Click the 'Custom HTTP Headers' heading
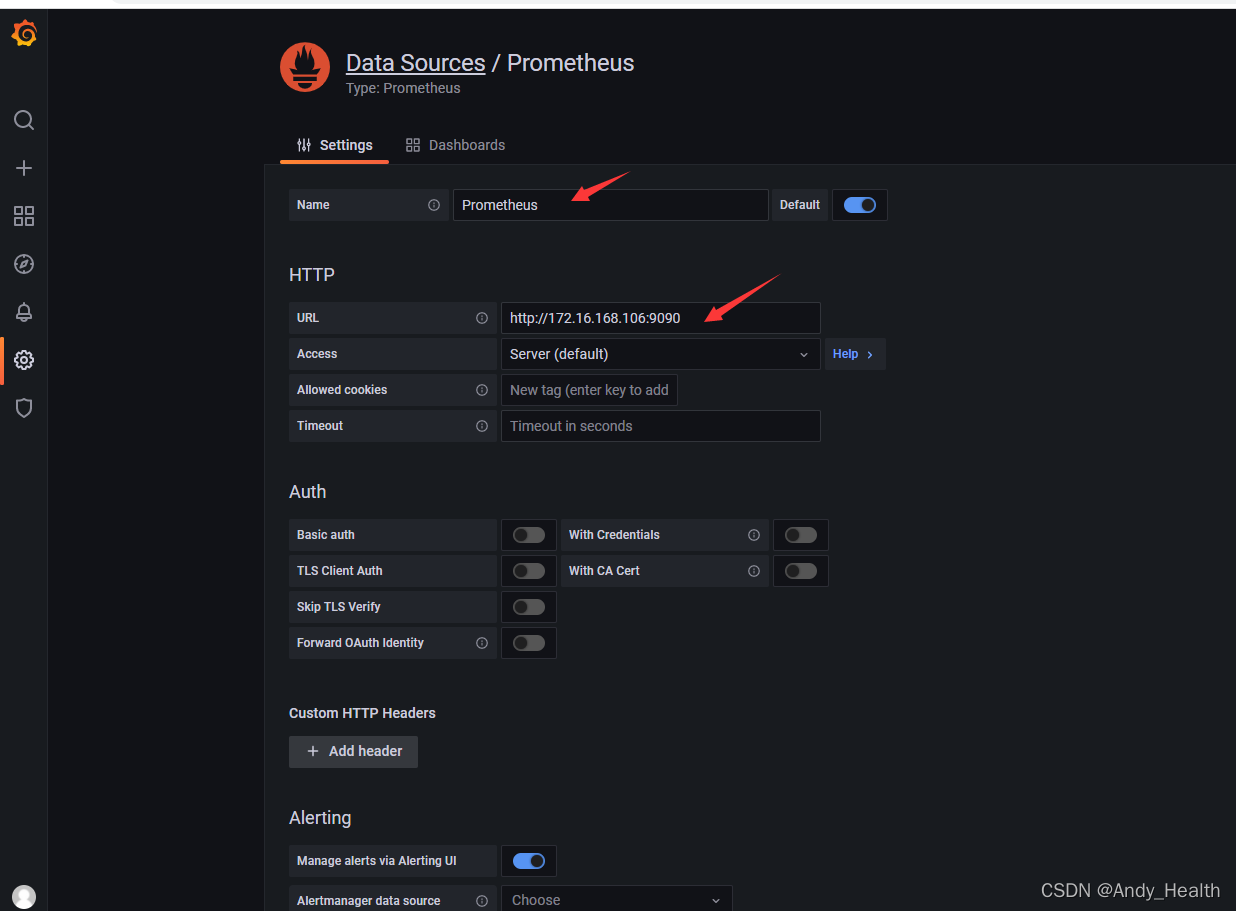The image size is (1236, 911). pyautogui.click(x=362, y=713)
